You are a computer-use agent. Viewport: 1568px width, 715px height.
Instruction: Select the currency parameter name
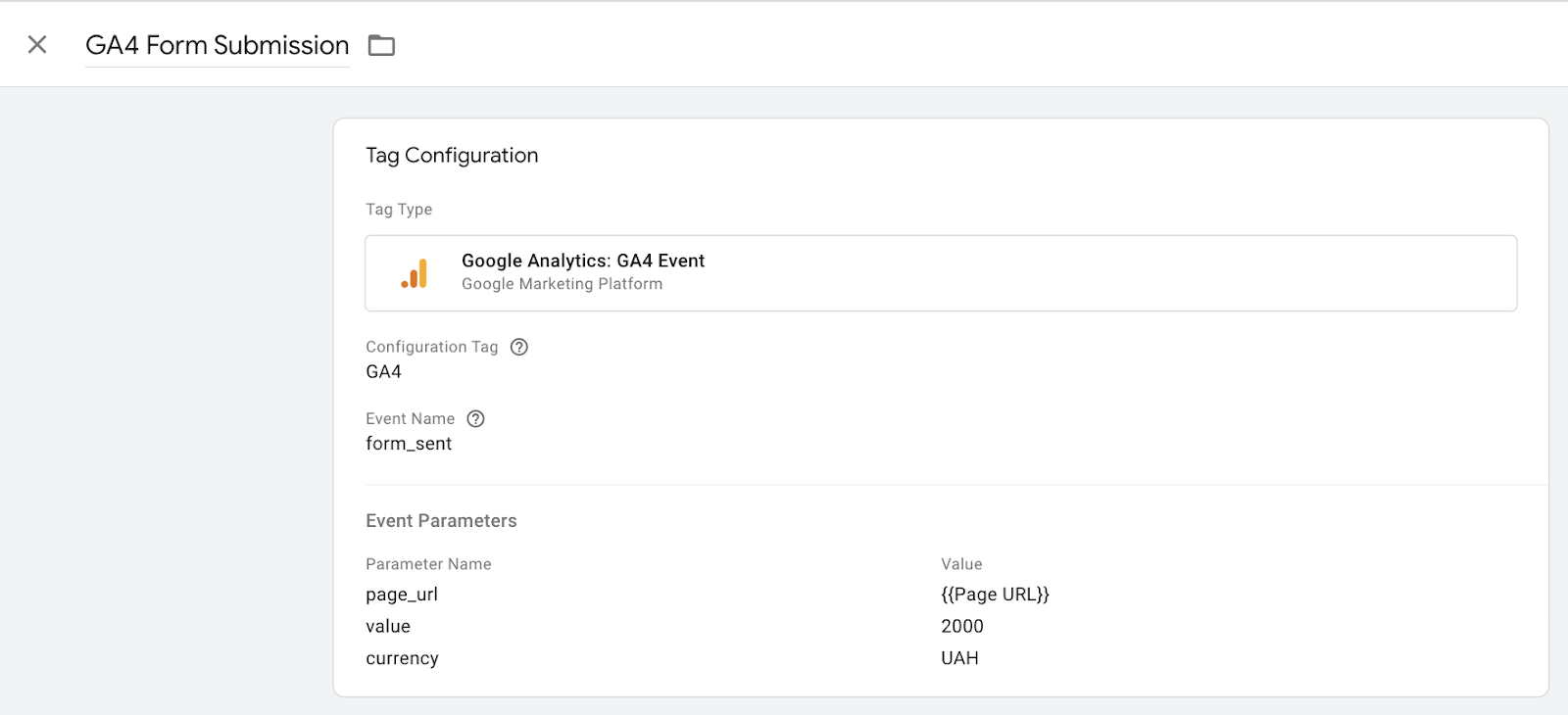pyautogui.click(x=402, y=659)
